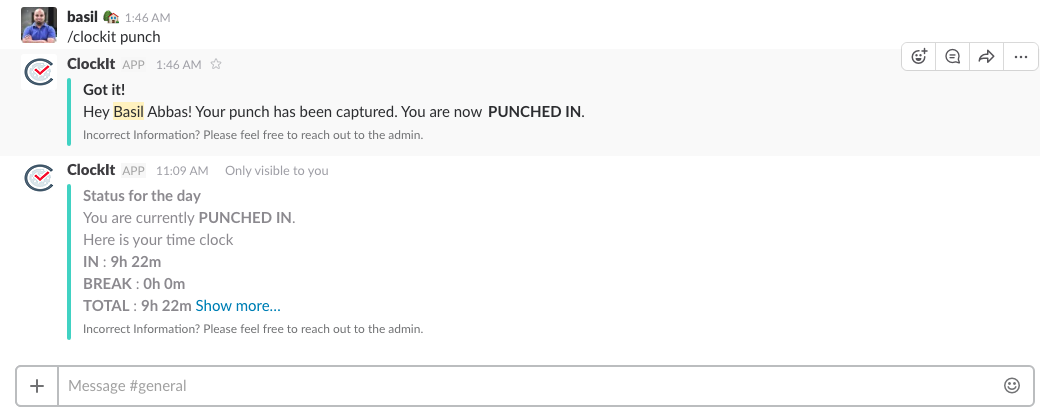Click the status emoji beside basil
The height and width of the screenshot is (420, 1040).
tap(112, 17)
